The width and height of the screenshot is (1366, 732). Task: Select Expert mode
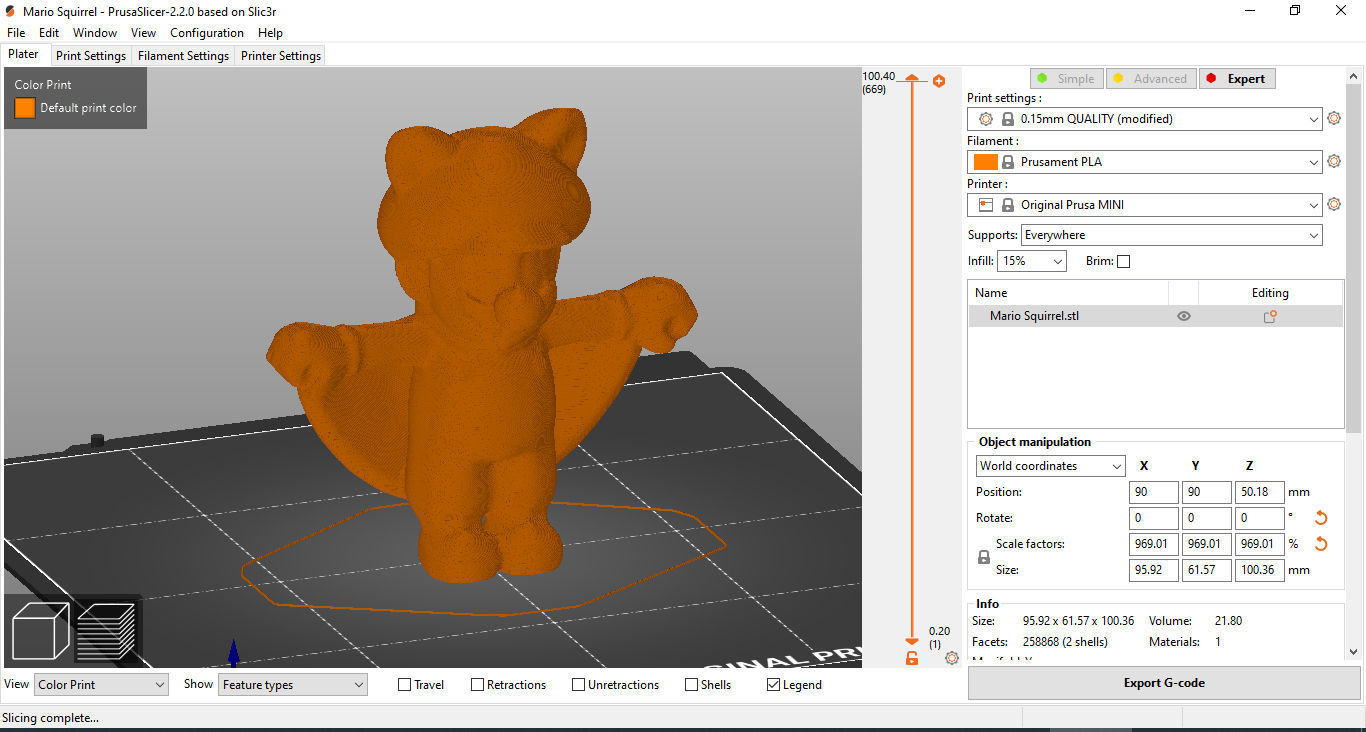tap(1237, 78)
